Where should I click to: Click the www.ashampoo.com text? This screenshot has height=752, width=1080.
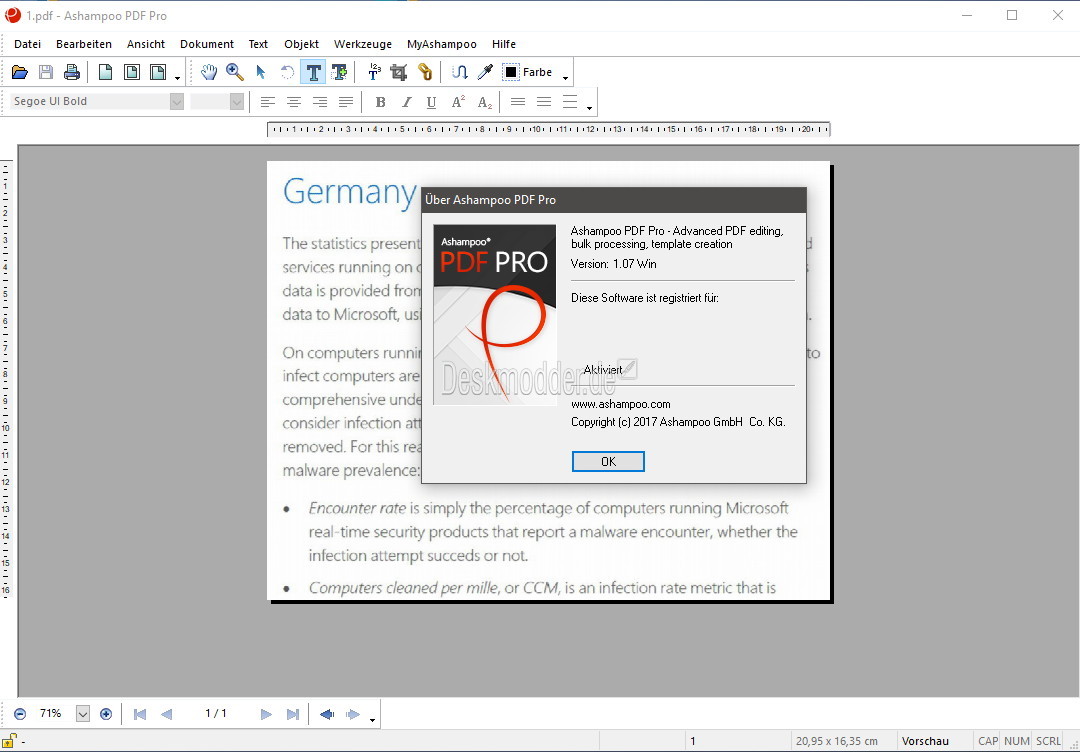(621, 404)
